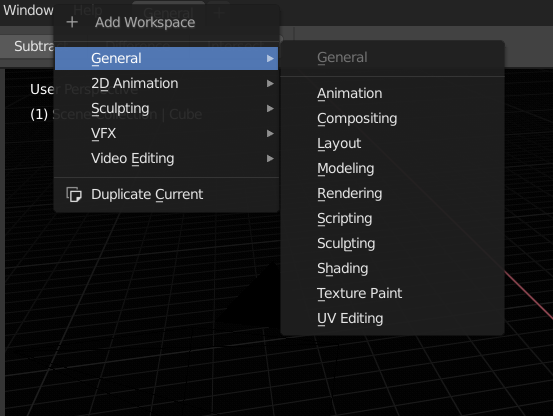This screenshot has height=416, width=553.
Task: Open the VFX workspace category
Action: pyautogui.click(x=166, y=134)
